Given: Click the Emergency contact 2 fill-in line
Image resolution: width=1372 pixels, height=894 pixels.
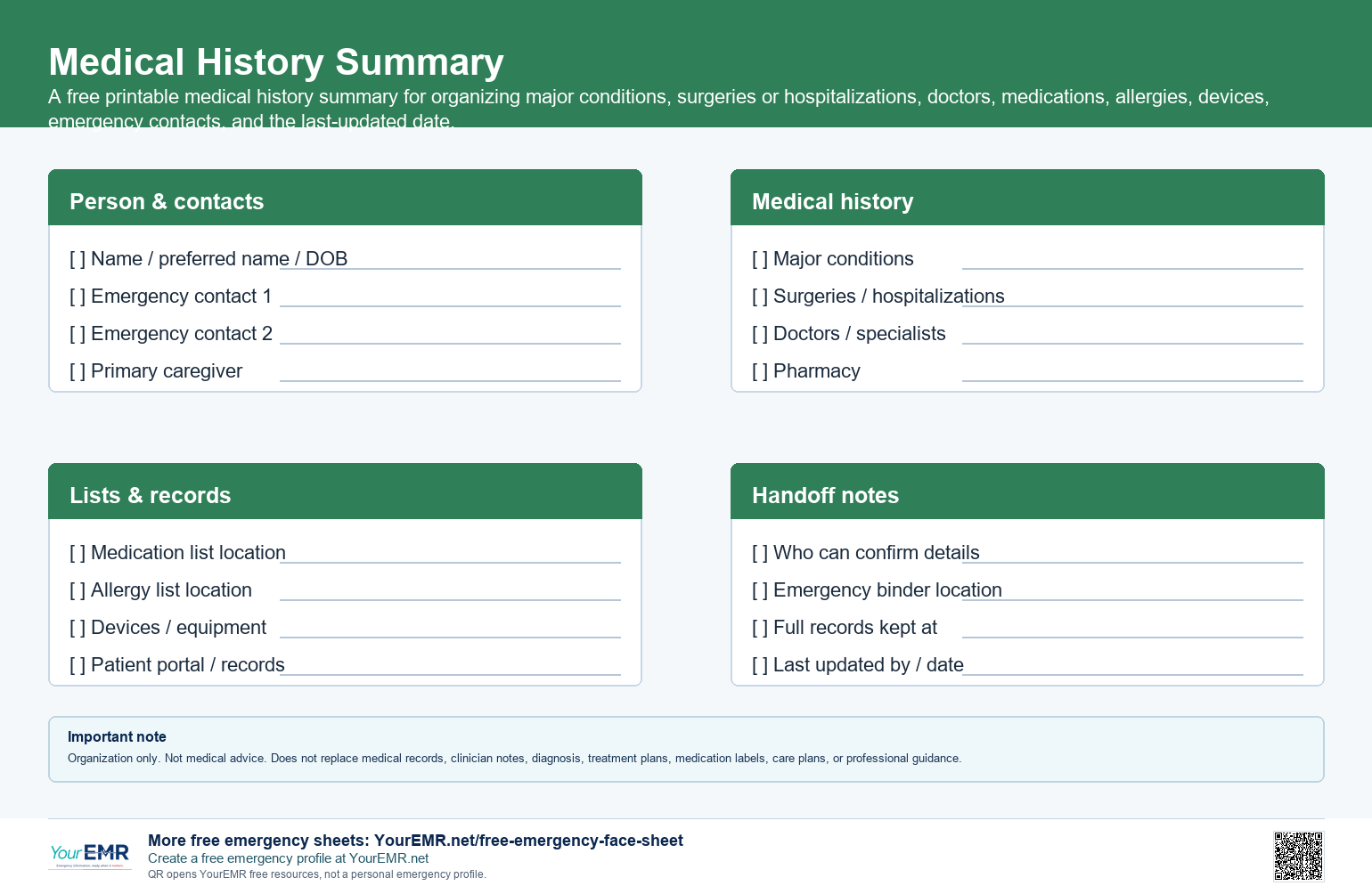Looking at the screenshot, I should (x=450, y=343).
